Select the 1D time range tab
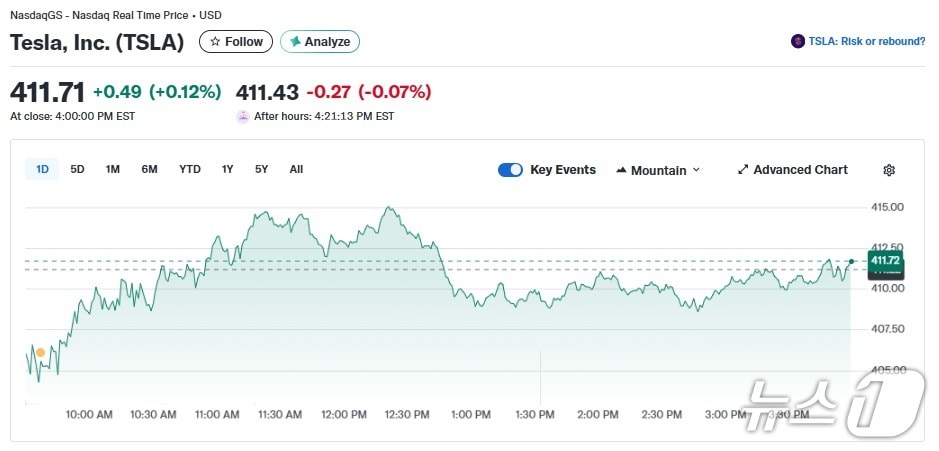The height and width of the screenshot is (451, 939). [42, 169]
